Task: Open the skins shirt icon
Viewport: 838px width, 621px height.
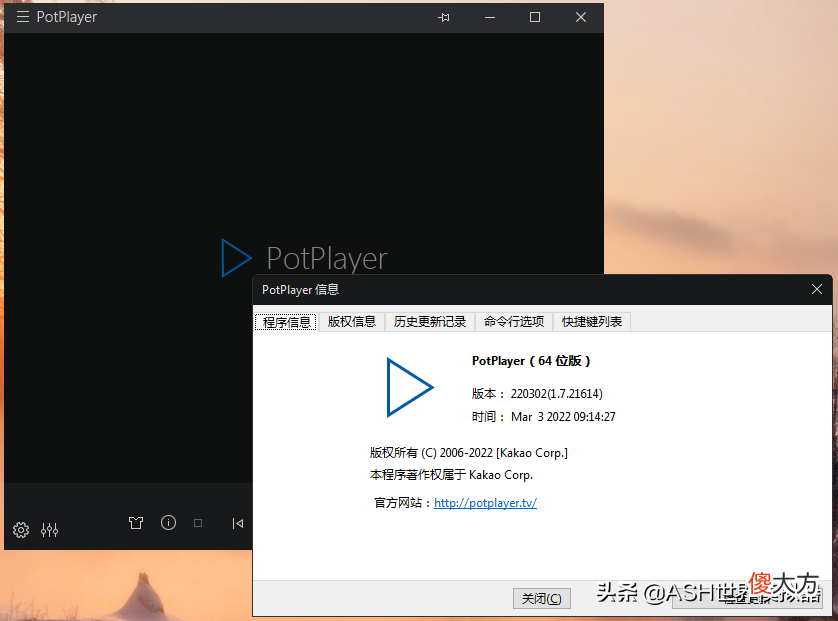Action: coord(136,523)
